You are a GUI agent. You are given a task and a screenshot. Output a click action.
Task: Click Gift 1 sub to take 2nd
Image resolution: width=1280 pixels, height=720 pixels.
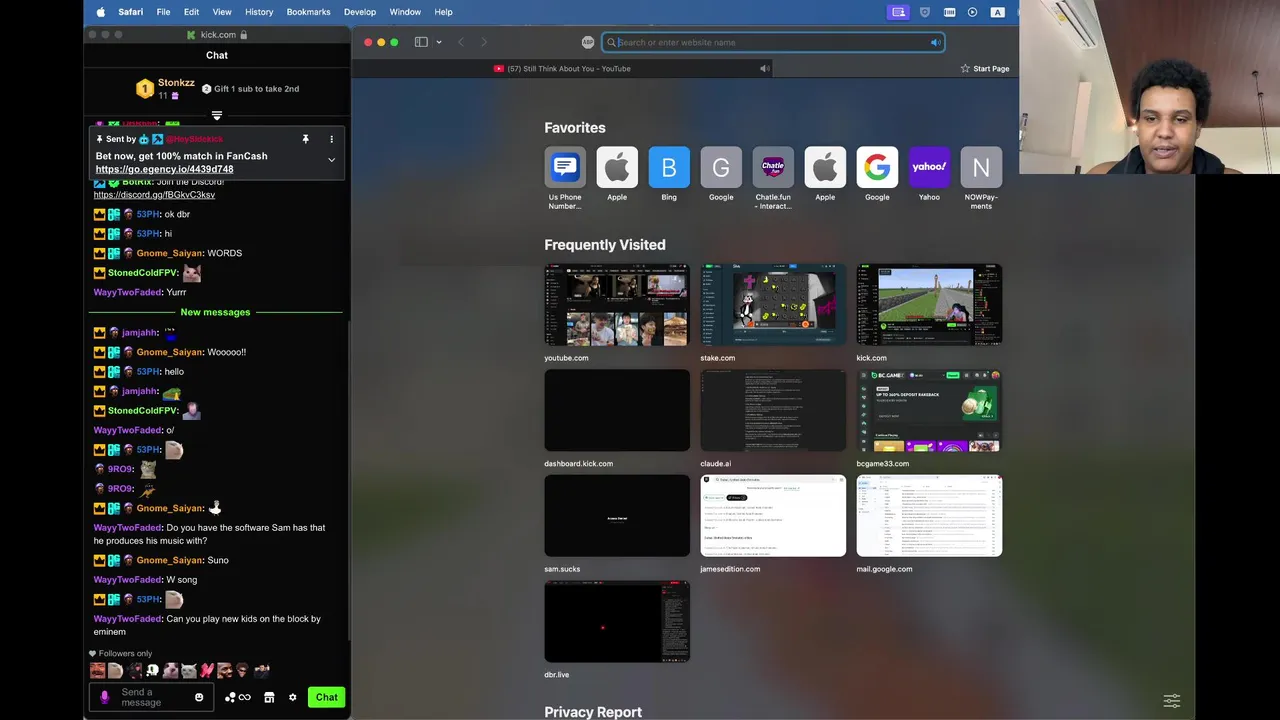click(250, 89)
